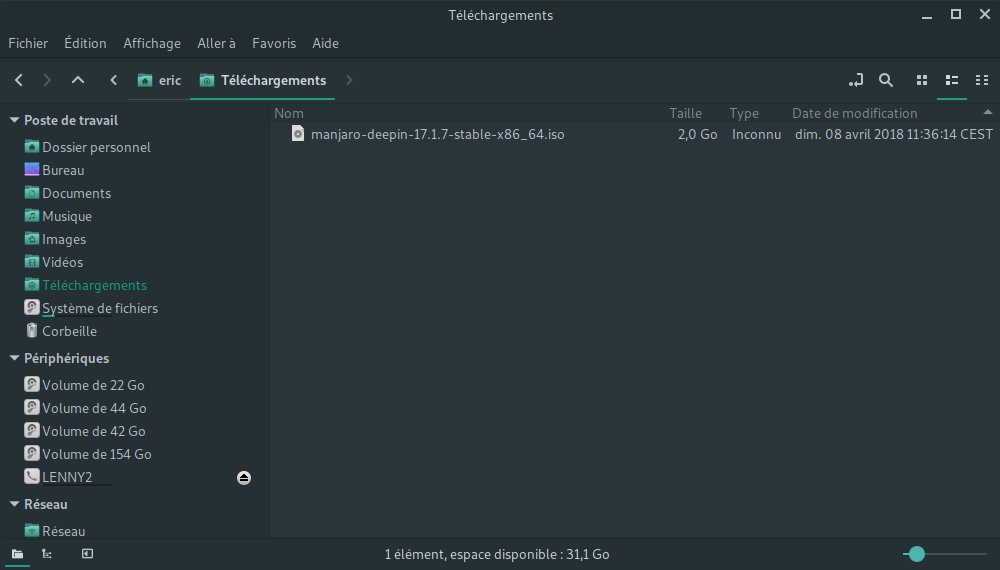Click the Documents folder icon
1000x570 pixels.
pyautogui.click(x=32, y=193)
